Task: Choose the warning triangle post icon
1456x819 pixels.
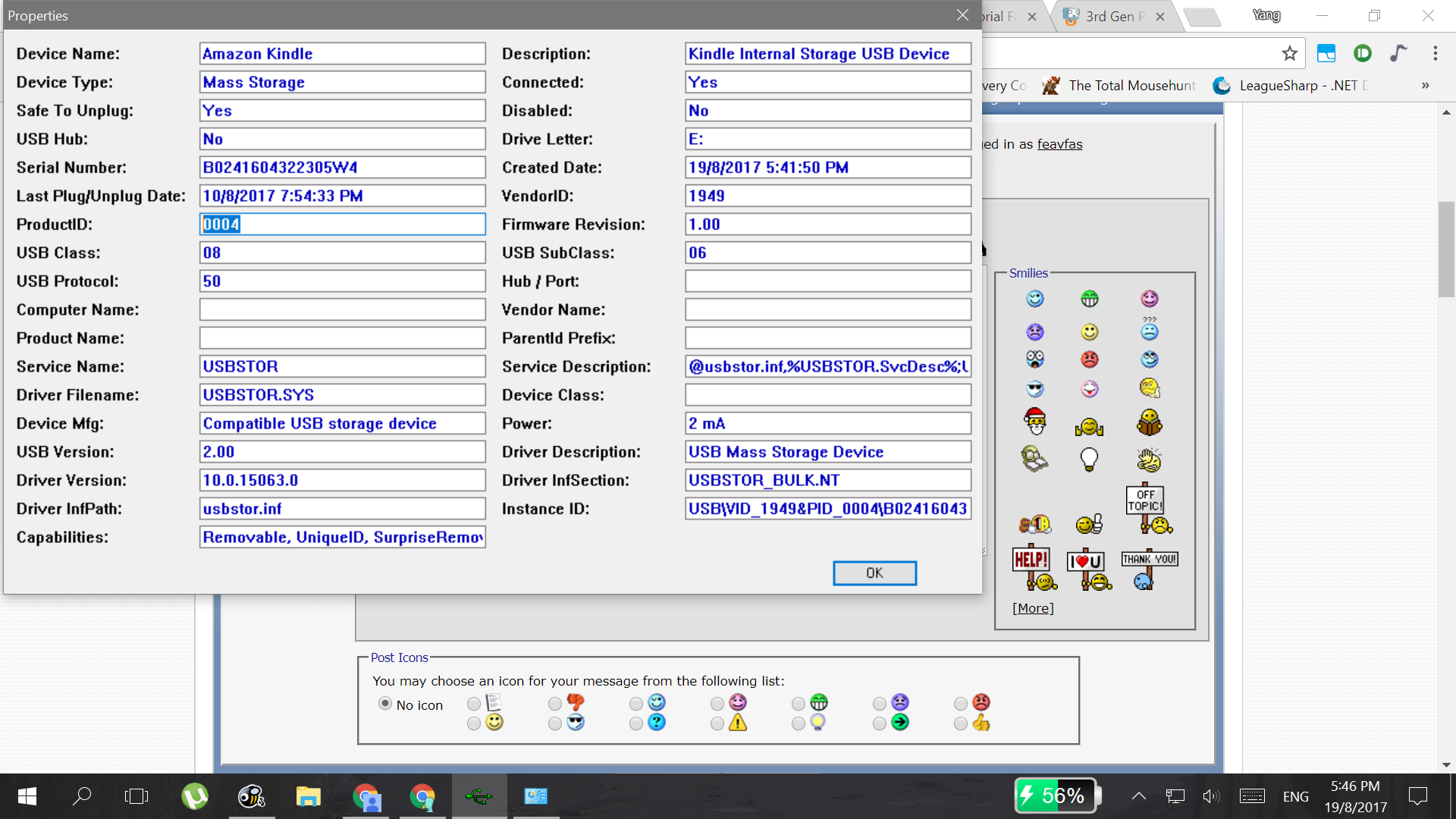Action: click(717, 723)
